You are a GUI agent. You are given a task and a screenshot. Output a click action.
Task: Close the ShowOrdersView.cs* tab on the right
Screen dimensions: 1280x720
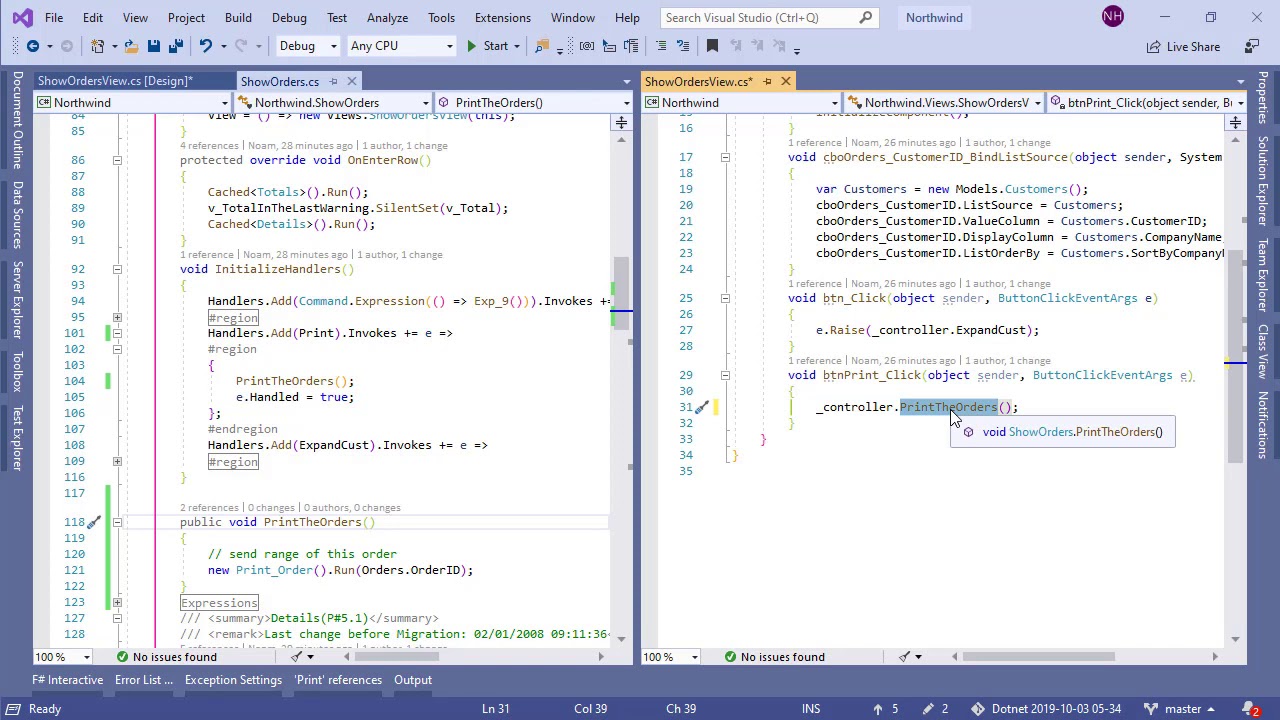[x=785, y=81]
